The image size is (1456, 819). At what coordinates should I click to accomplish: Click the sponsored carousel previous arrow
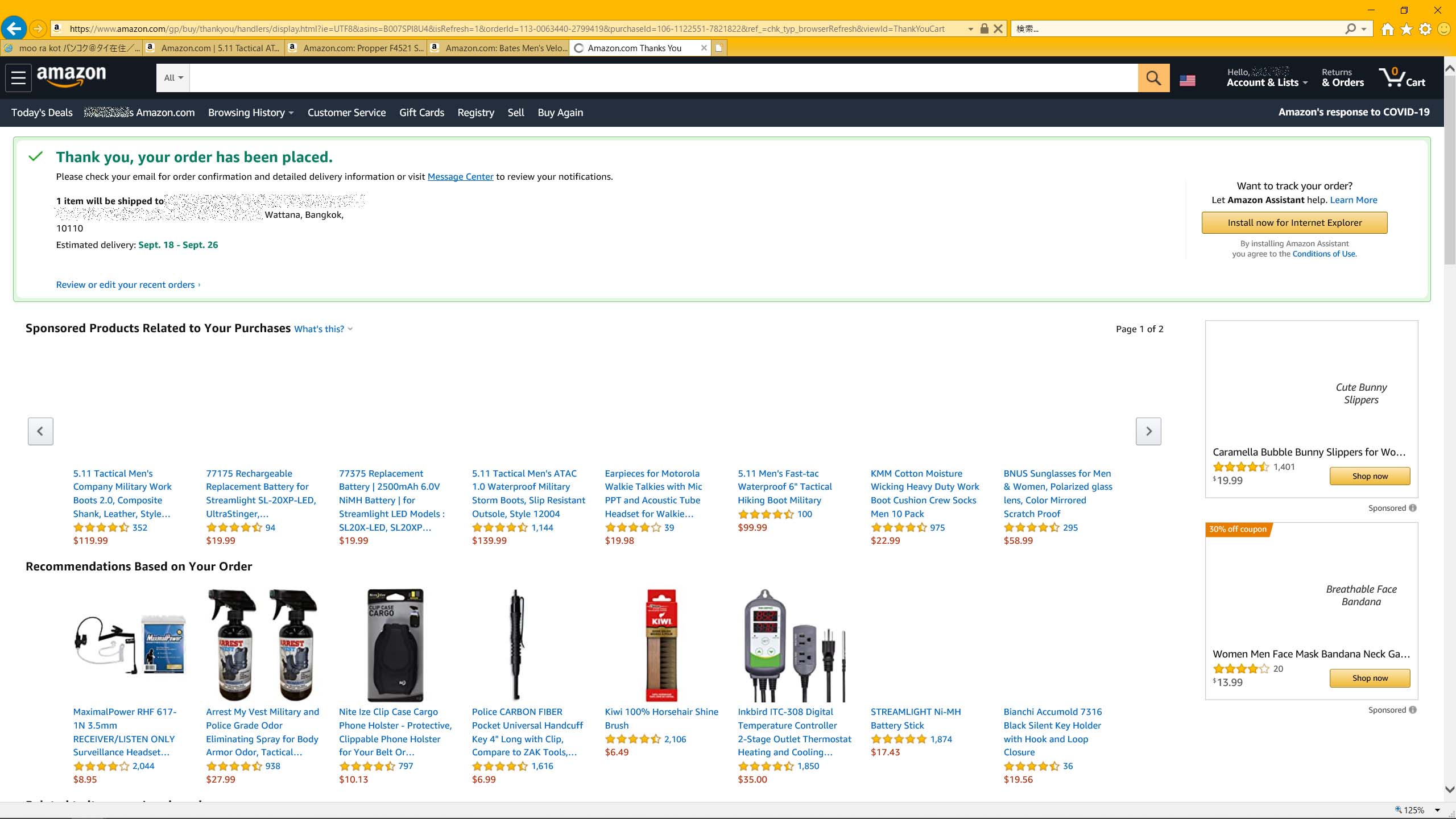40,431
